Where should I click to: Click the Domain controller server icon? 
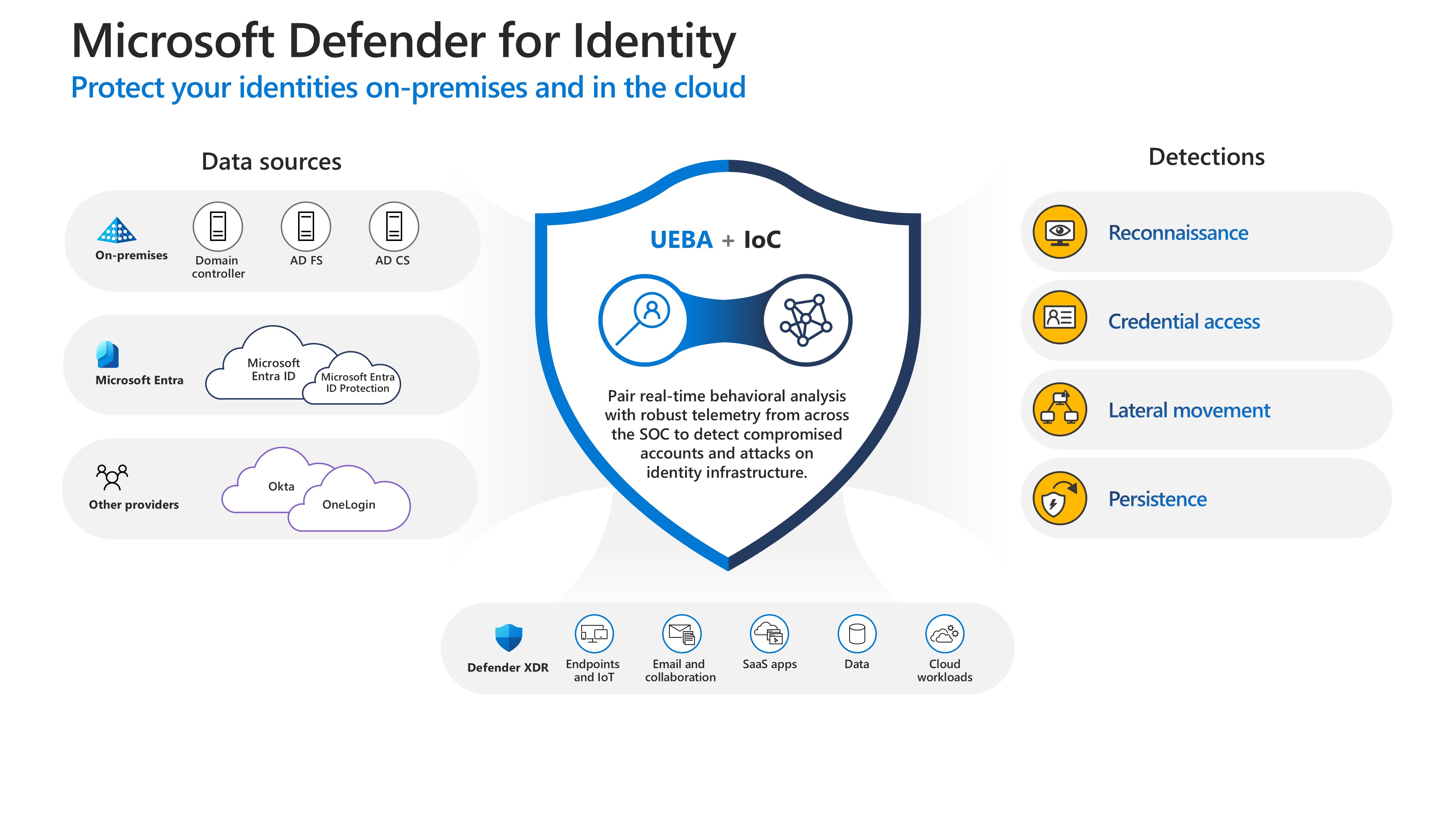(218, 226)
